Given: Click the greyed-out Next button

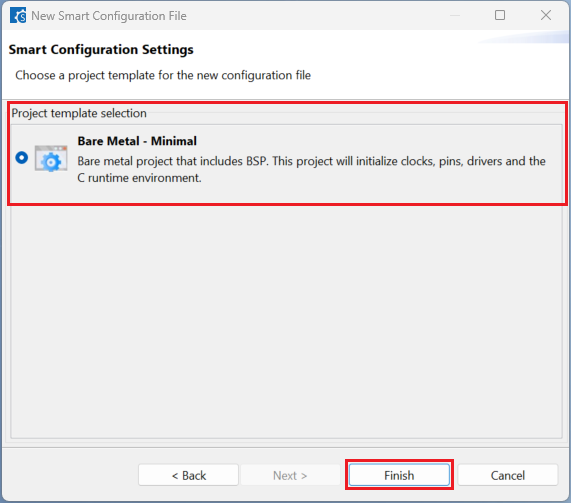Looking at the screenshot, I should 290,475.
